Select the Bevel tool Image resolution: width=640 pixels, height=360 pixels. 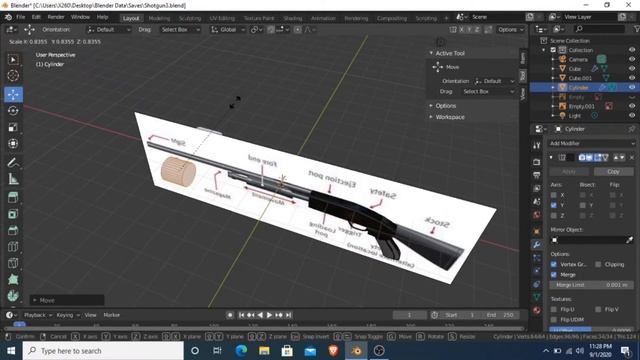point(13,230)
